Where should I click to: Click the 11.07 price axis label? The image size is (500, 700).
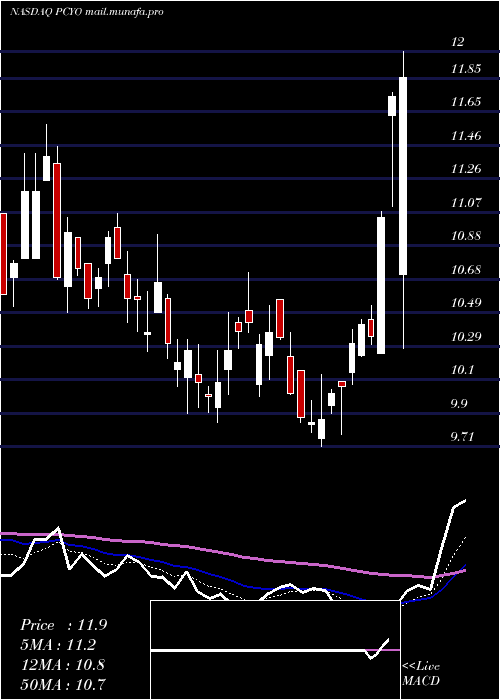(x=466, y=202)
